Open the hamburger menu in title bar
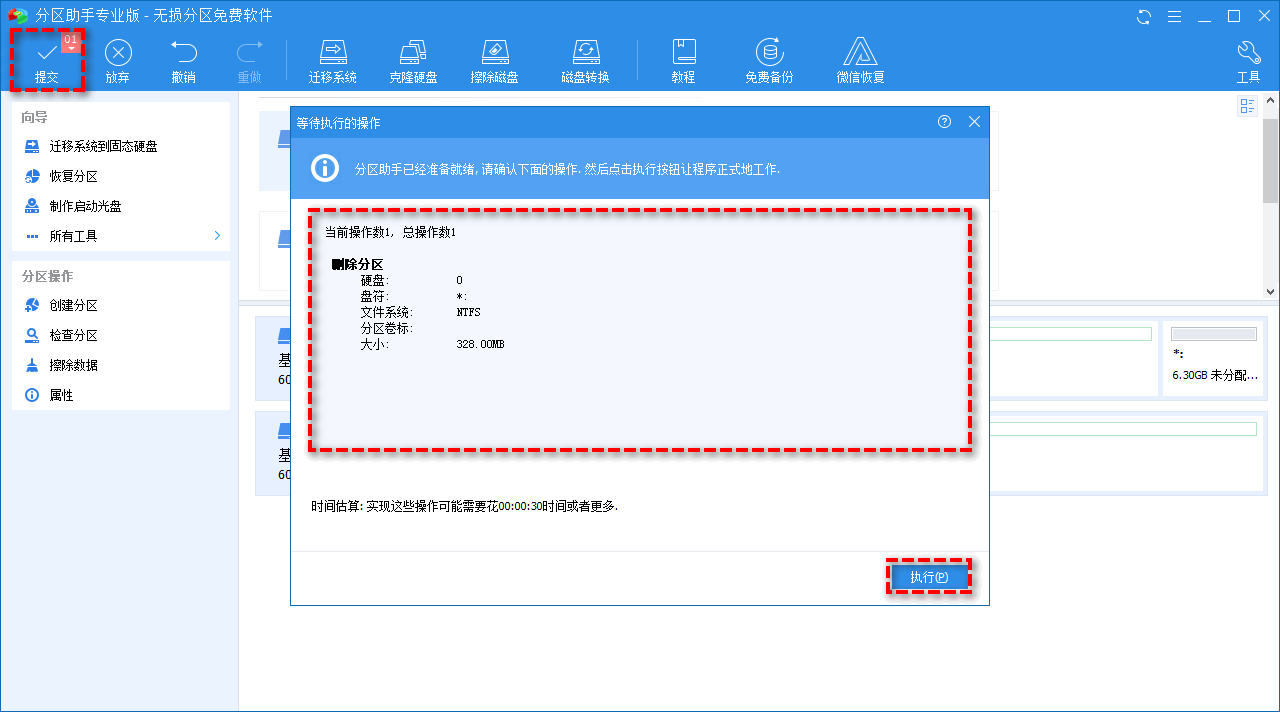This screenshot has height=712, width=1280. pyautogui.click(x=1175, y=17)
